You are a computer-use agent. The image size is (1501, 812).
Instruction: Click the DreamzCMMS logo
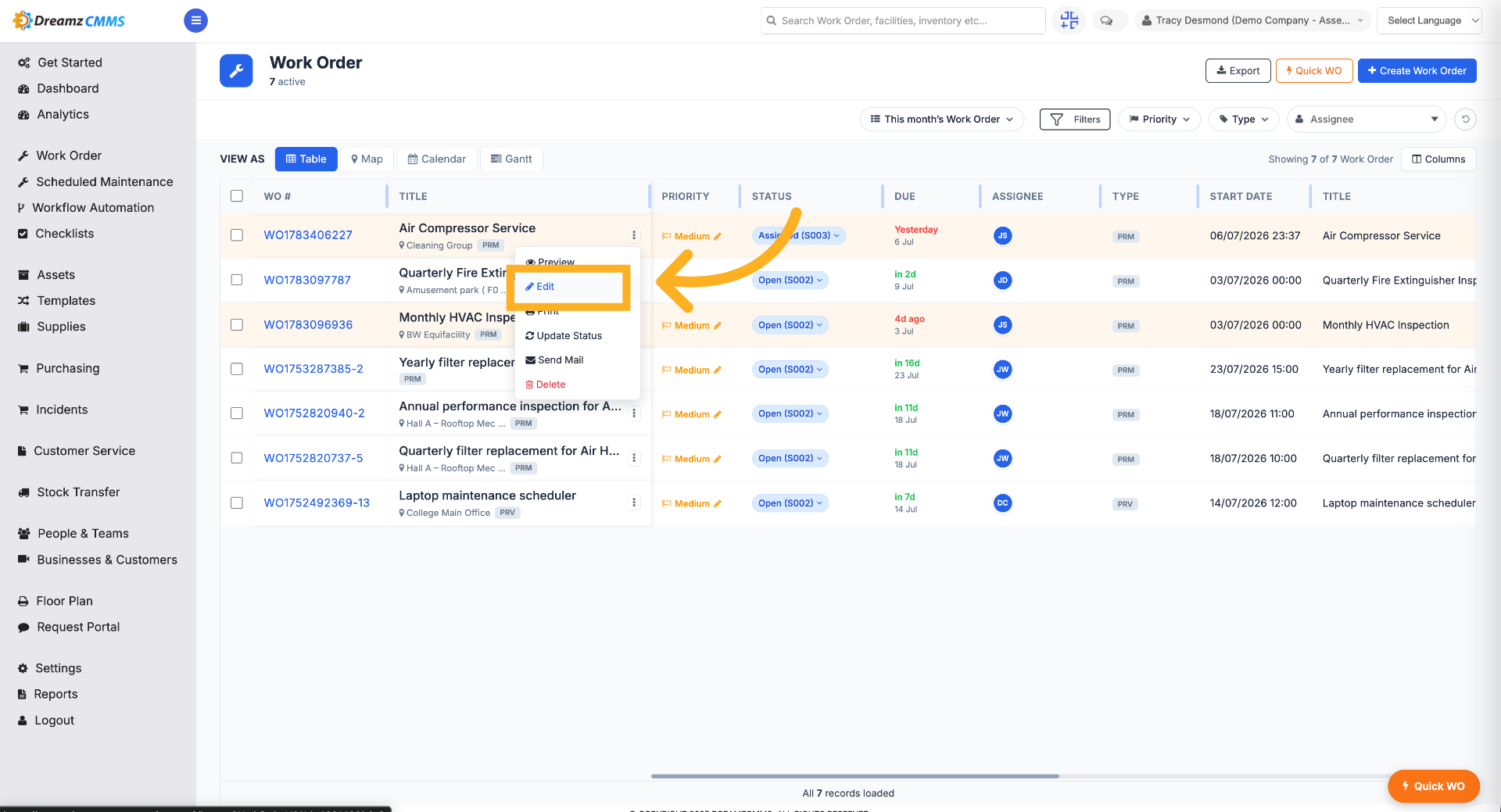[69, 20]
